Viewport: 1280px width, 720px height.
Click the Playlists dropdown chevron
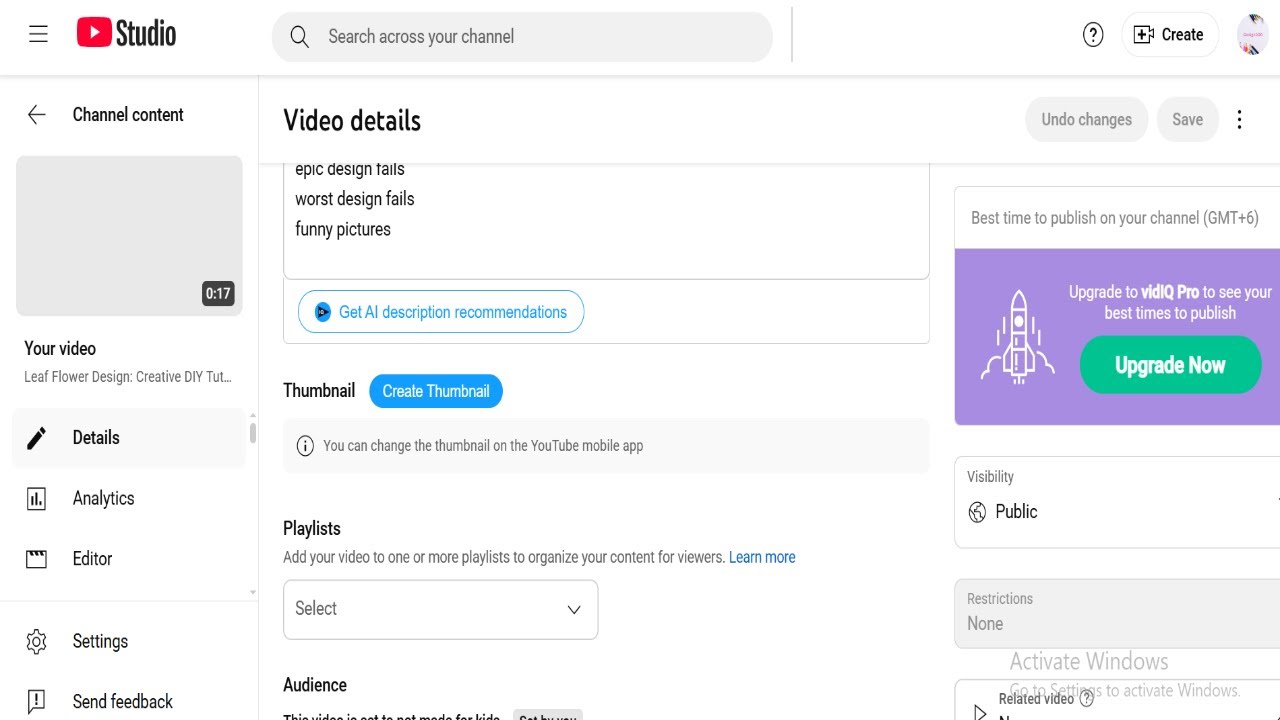pos(574,610)
